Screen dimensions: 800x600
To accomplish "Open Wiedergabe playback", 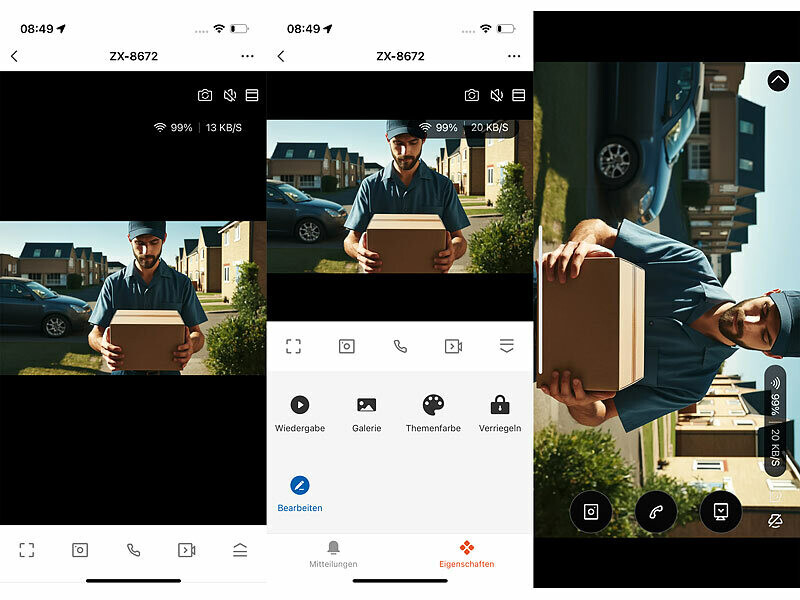I will point(300,414).
